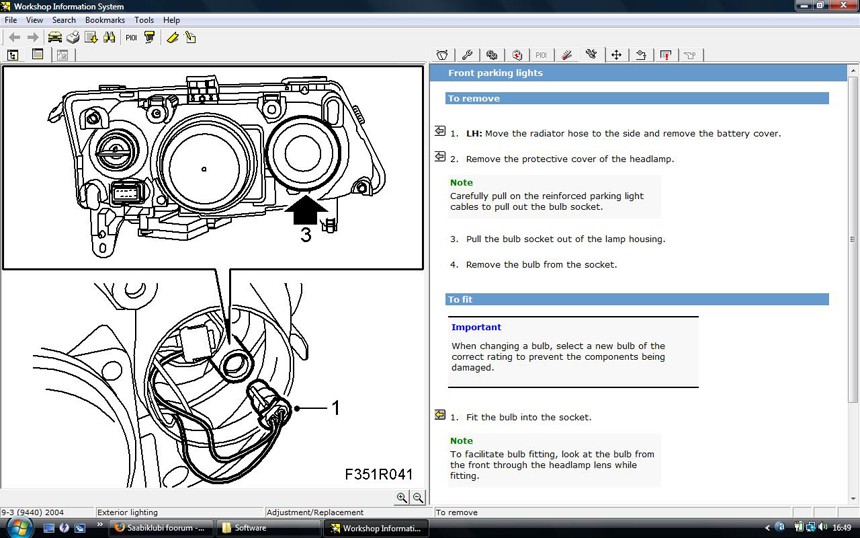This screenshot has height=538, width=860.
Task: Zoom out of the headlamp diagram
Action: click(418, 497)
